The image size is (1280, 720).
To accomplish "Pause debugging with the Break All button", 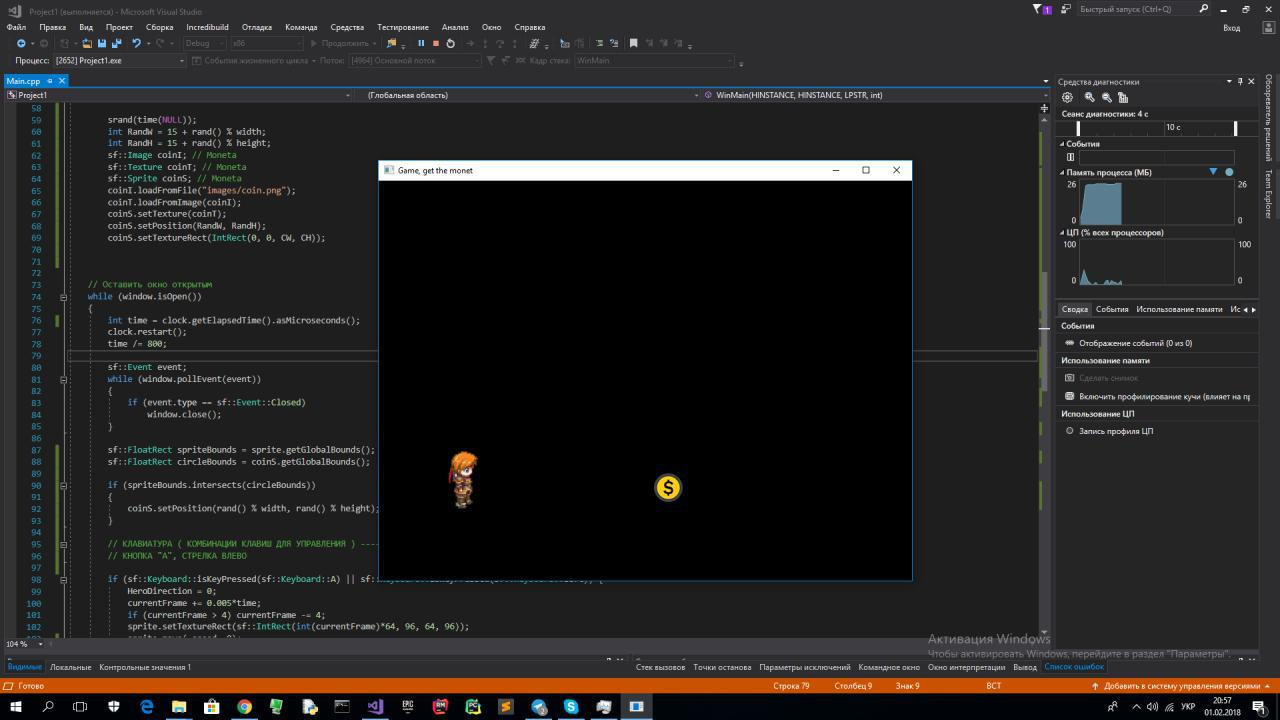I will (421, 43).
